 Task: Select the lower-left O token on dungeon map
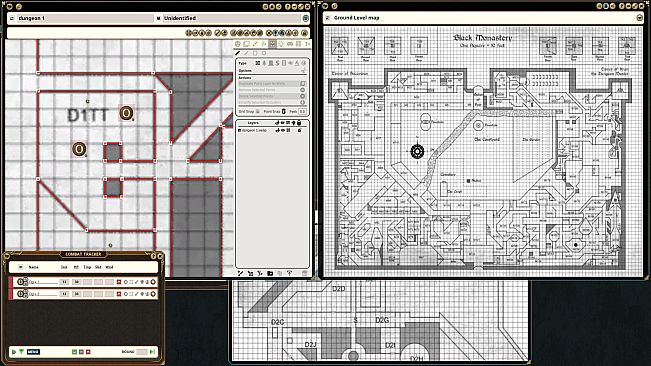[x=79, y=149]
